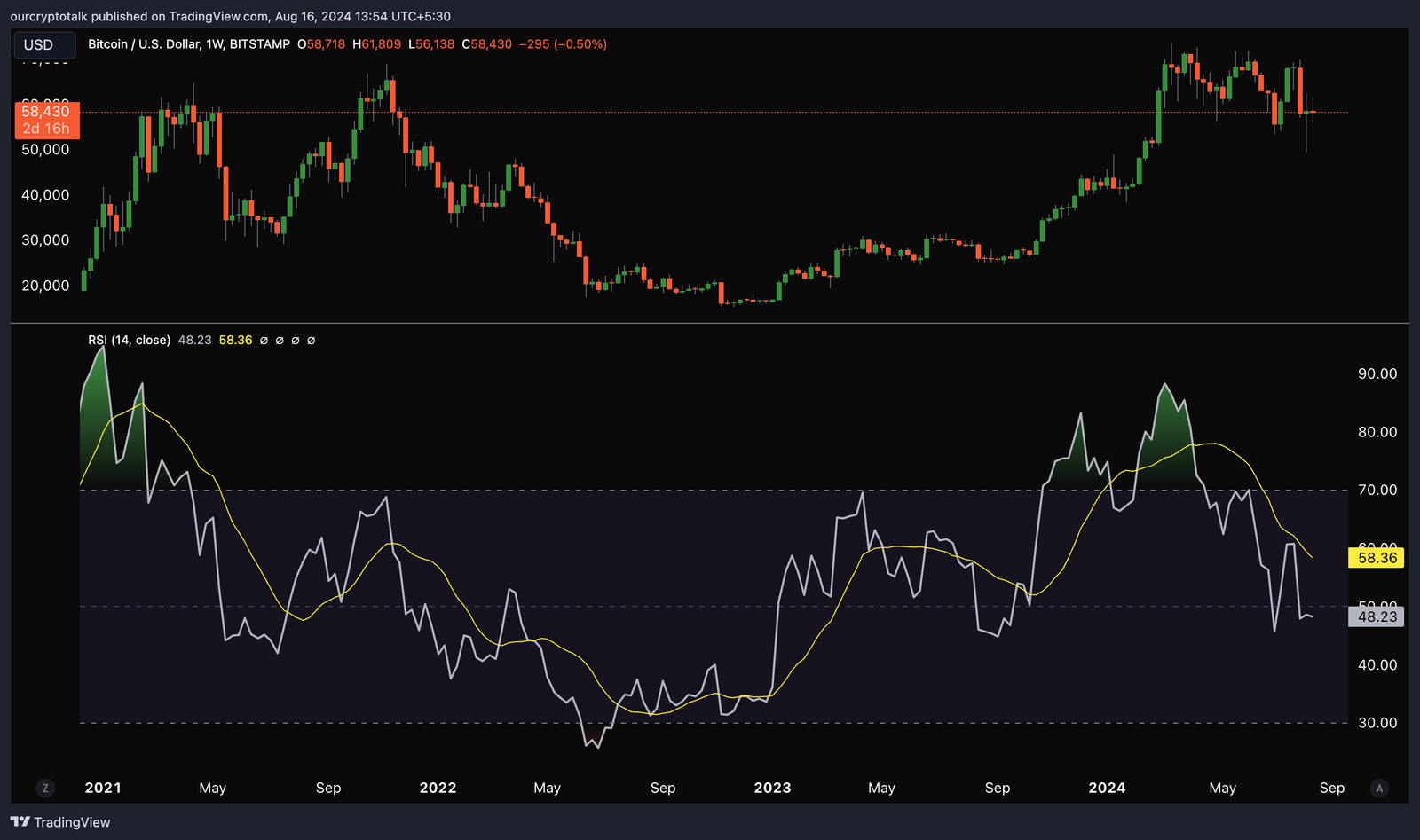Toggle the first slashed-circle visibility icon beside RSI values
Viewport: 1420px width, 840px height.
(x=263, y=340)
